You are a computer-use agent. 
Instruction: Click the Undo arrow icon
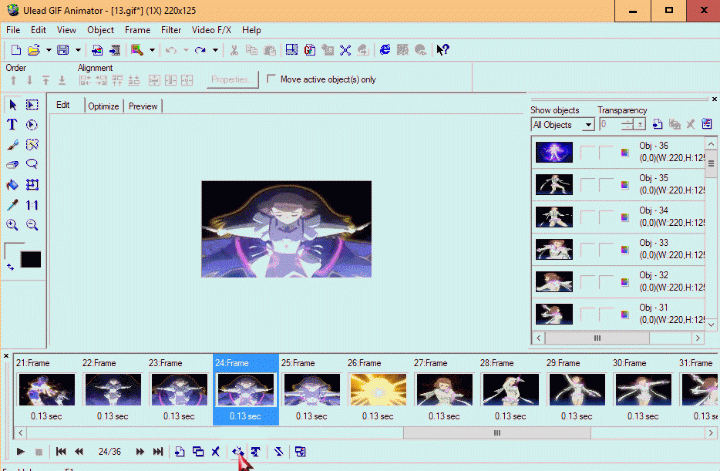(x=171, y=50)
